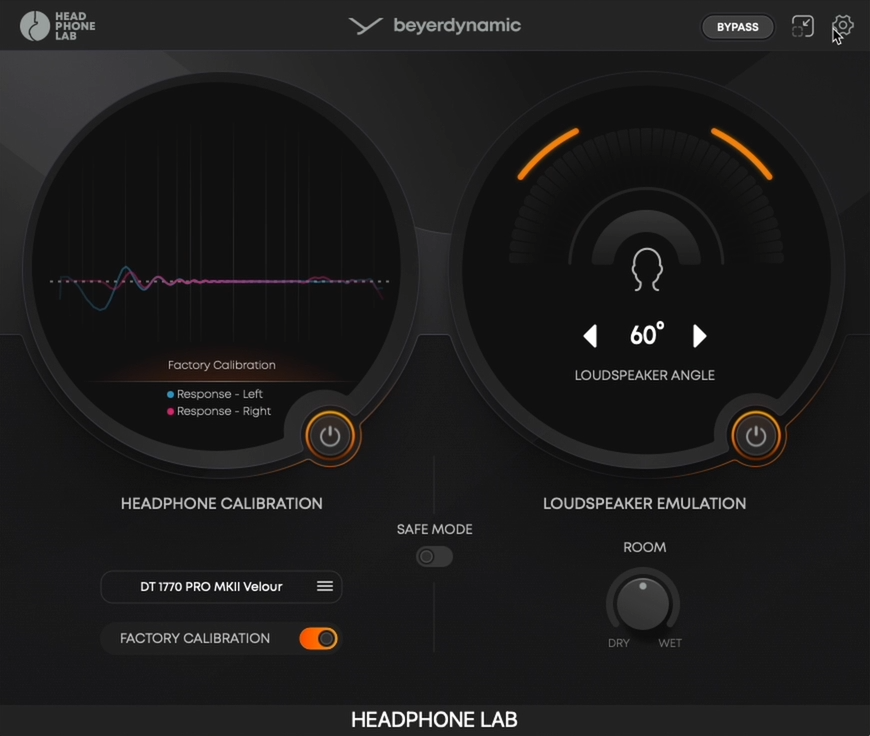Open settings via the gear icon

[x=842, y=26]
